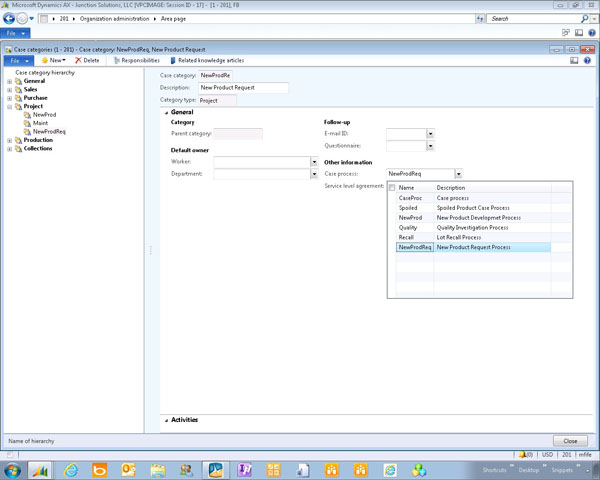Toggle the select-all checkbox in lookup grid header
This screenshot has width=600, height=480.
tap(391, 187)
